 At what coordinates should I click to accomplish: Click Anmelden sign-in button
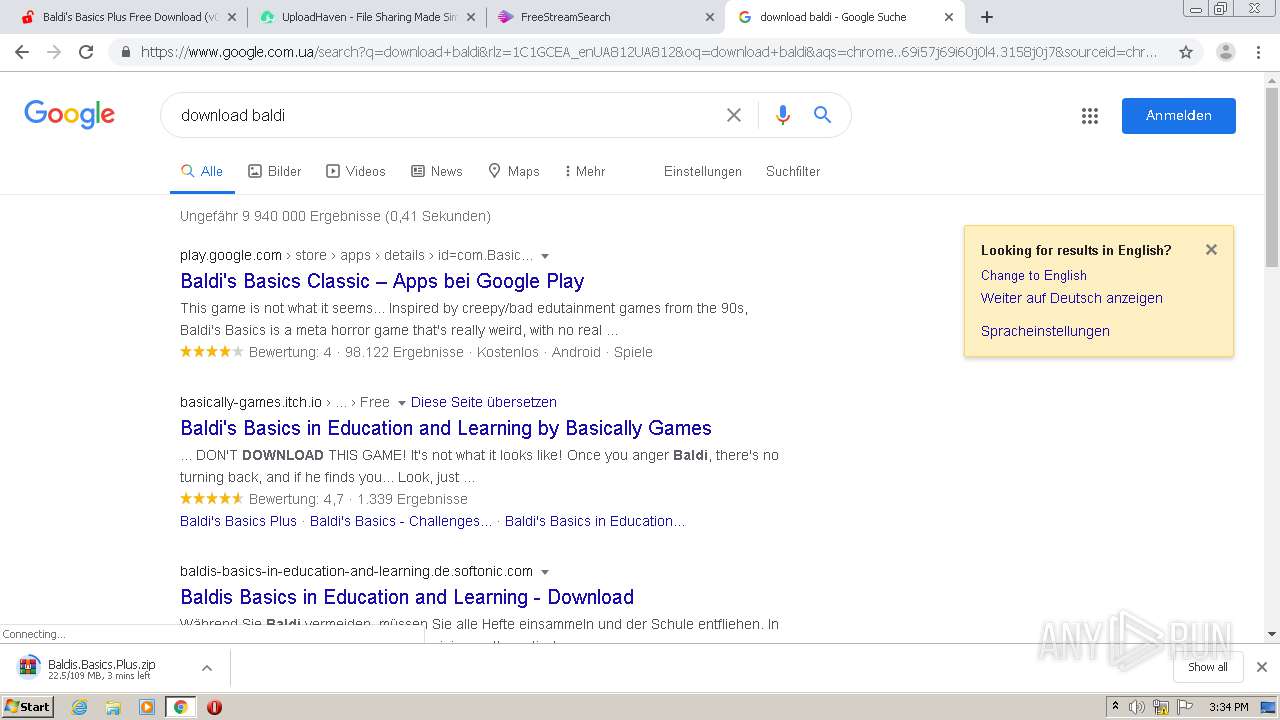(x=1178, y=115)
